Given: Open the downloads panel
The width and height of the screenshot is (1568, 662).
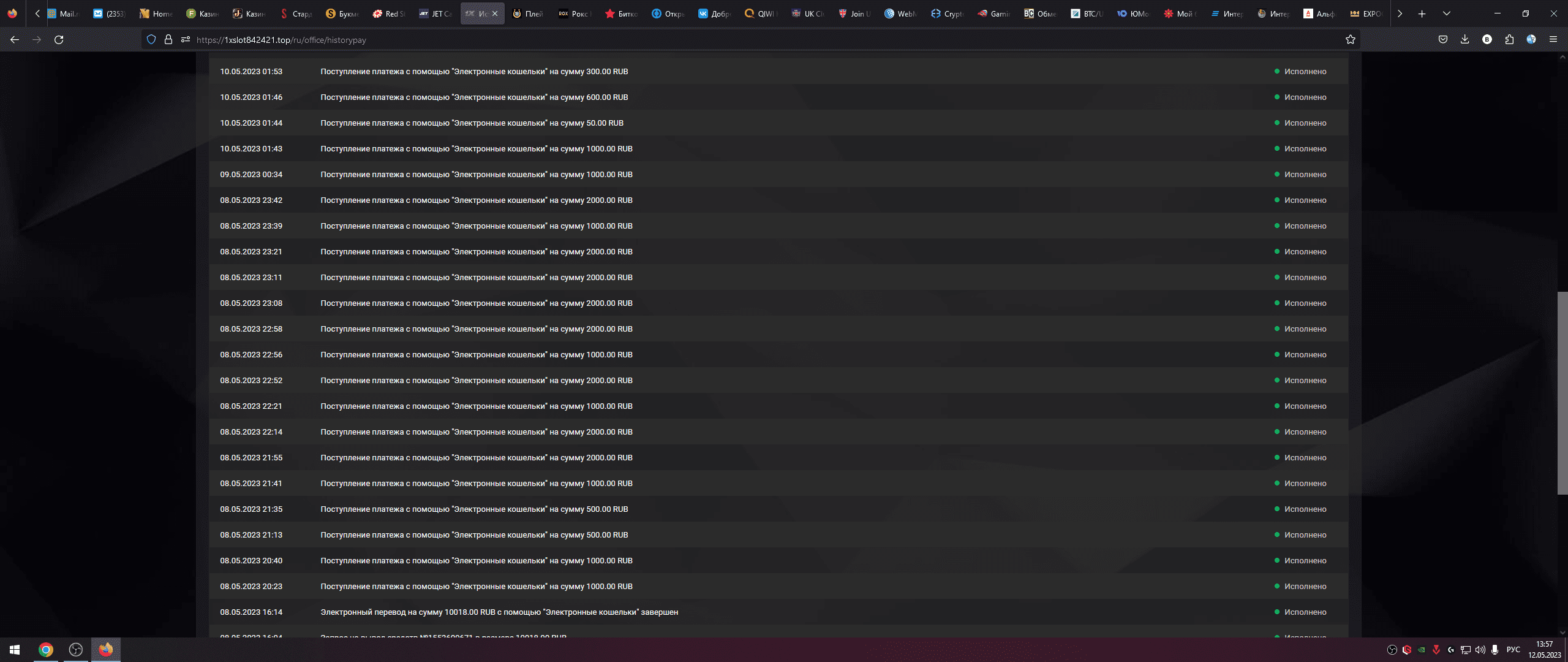Looking at the screenshot, I should click(1465, 40).
